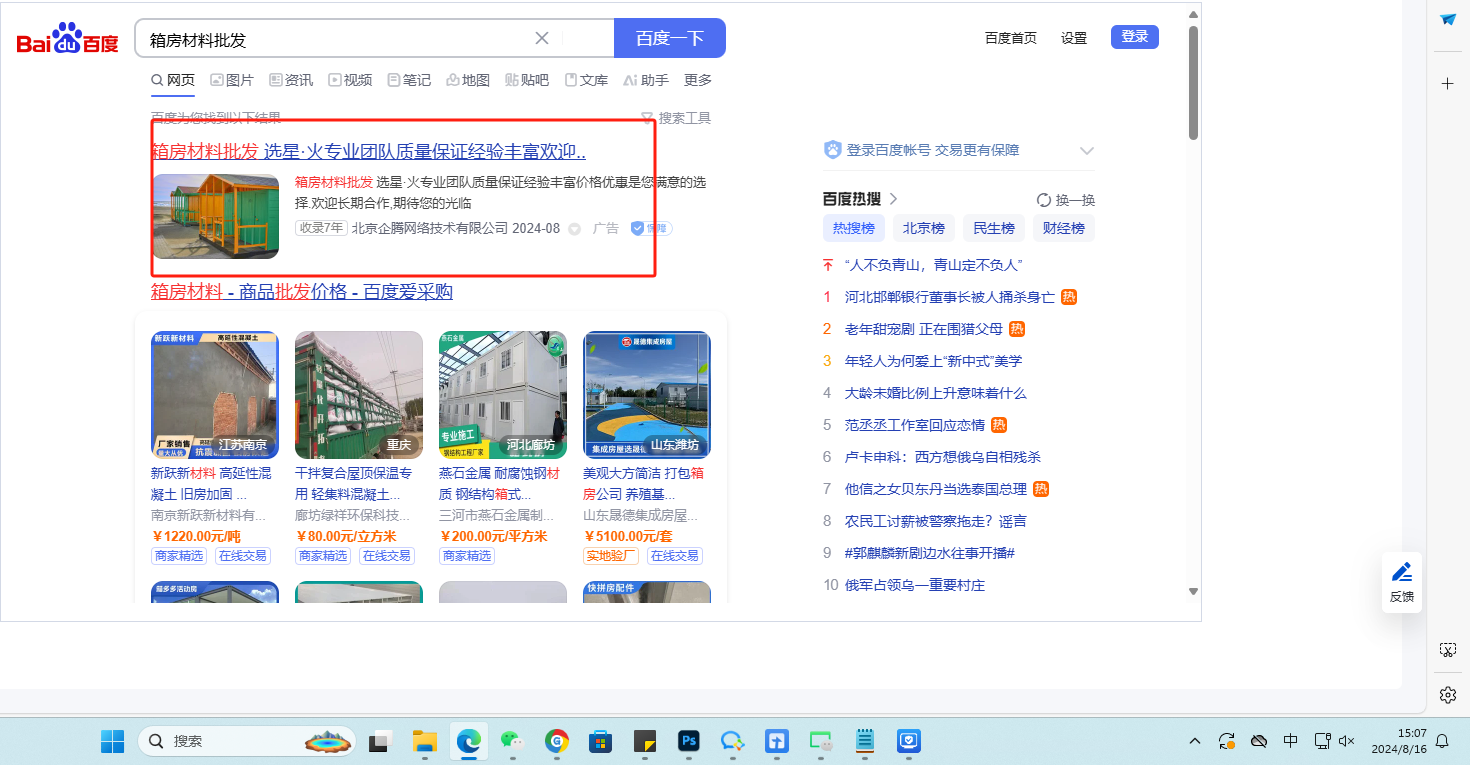Click the Baidu logo
1470x765 pixels.
point(67,39)
